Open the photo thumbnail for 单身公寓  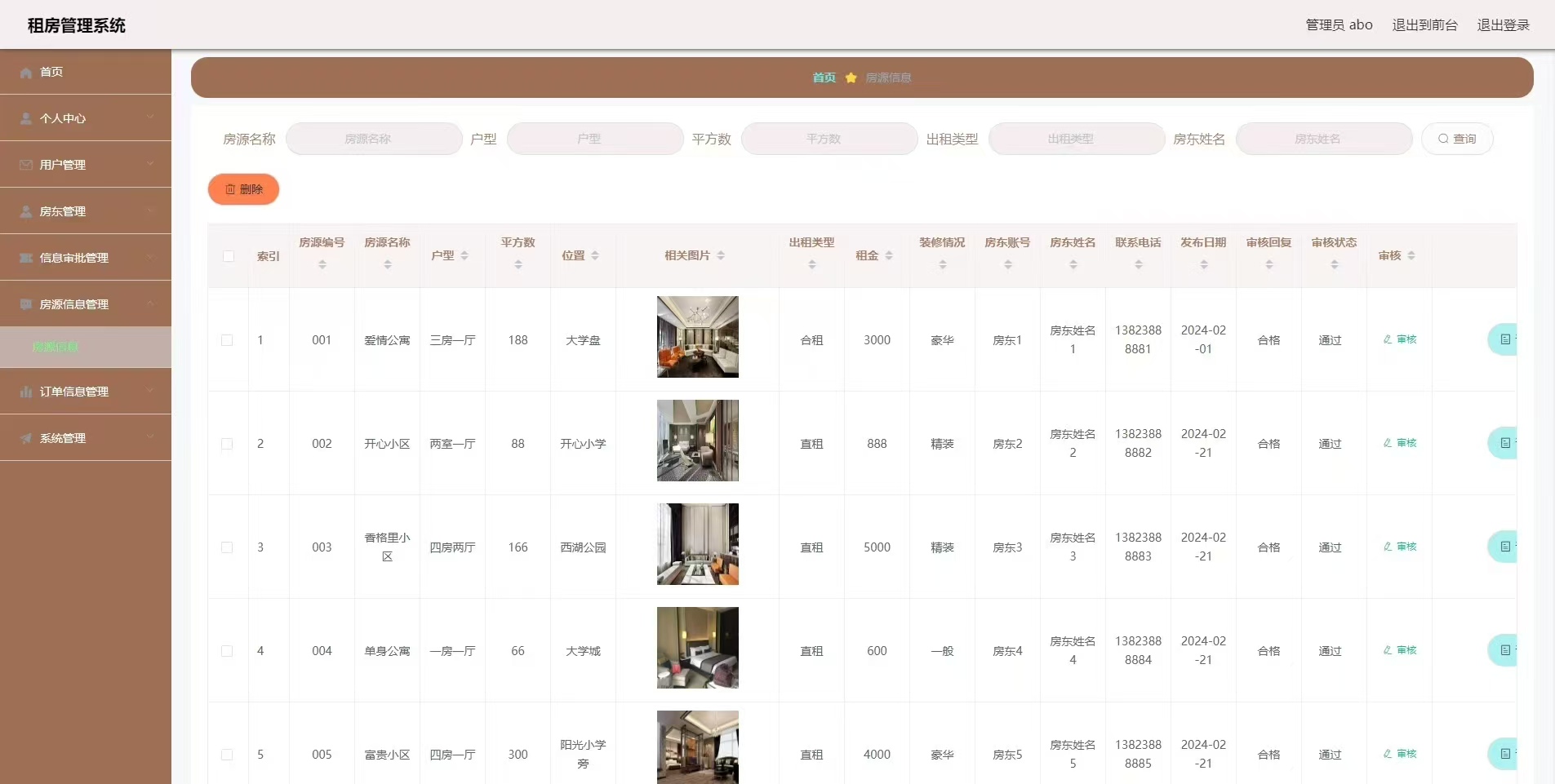(x=698, y=648)
